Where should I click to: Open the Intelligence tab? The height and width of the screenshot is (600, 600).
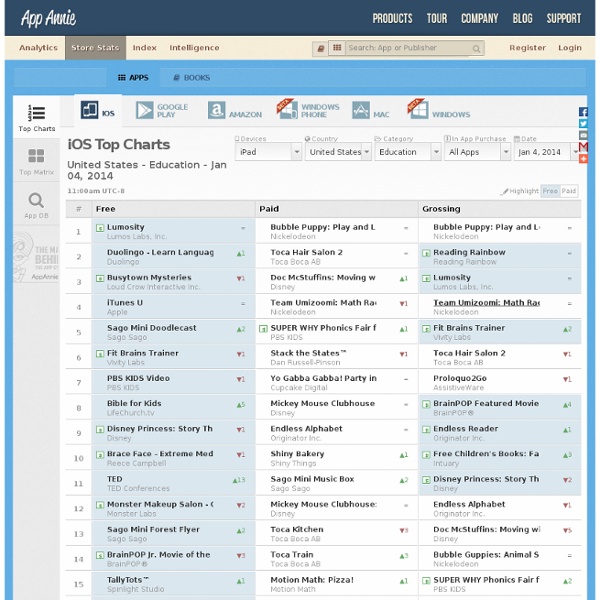pos(194,48)
